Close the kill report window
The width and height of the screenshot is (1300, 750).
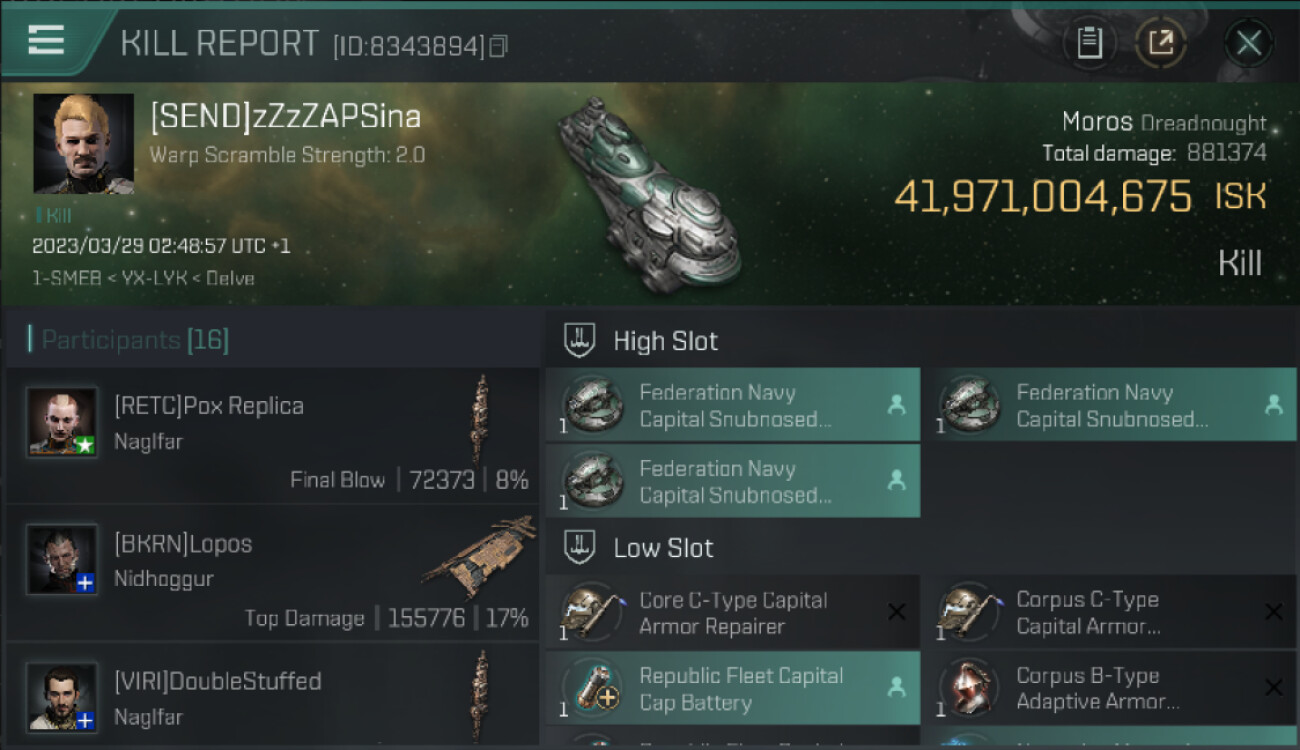(x=1248, y=43)
